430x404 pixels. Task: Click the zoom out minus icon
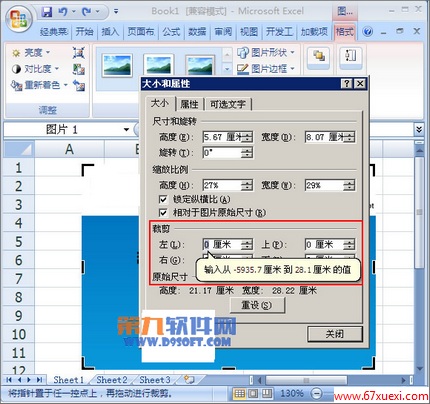(x=316, y=394)
